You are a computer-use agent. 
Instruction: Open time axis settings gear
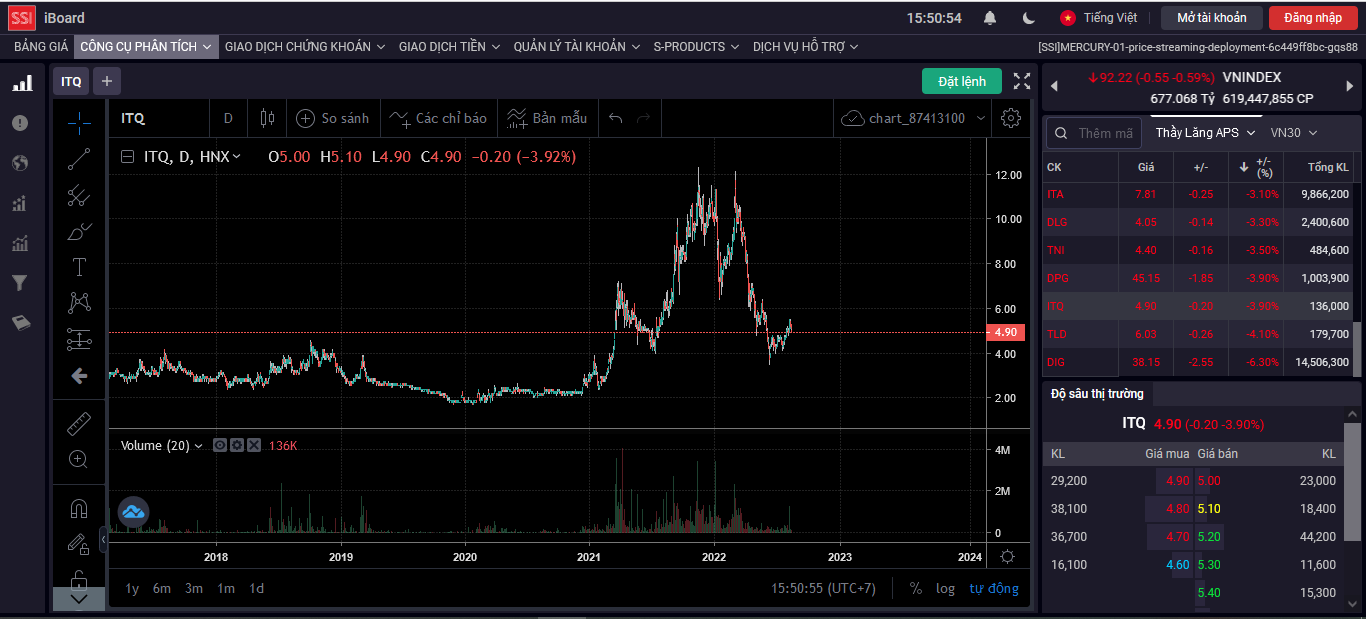pyautogui.click(x=1007, y=556)
